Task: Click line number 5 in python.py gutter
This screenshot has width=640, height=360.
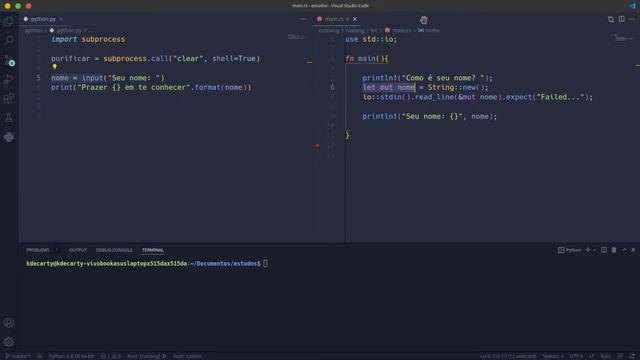Action: point(38,78)
